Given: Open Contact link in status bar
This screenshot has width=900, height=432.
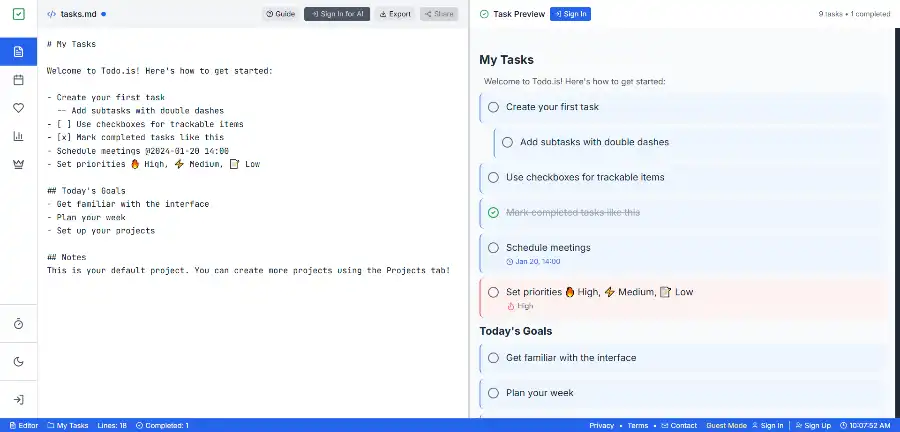Looking at the screenshot, I should [680, 426].
